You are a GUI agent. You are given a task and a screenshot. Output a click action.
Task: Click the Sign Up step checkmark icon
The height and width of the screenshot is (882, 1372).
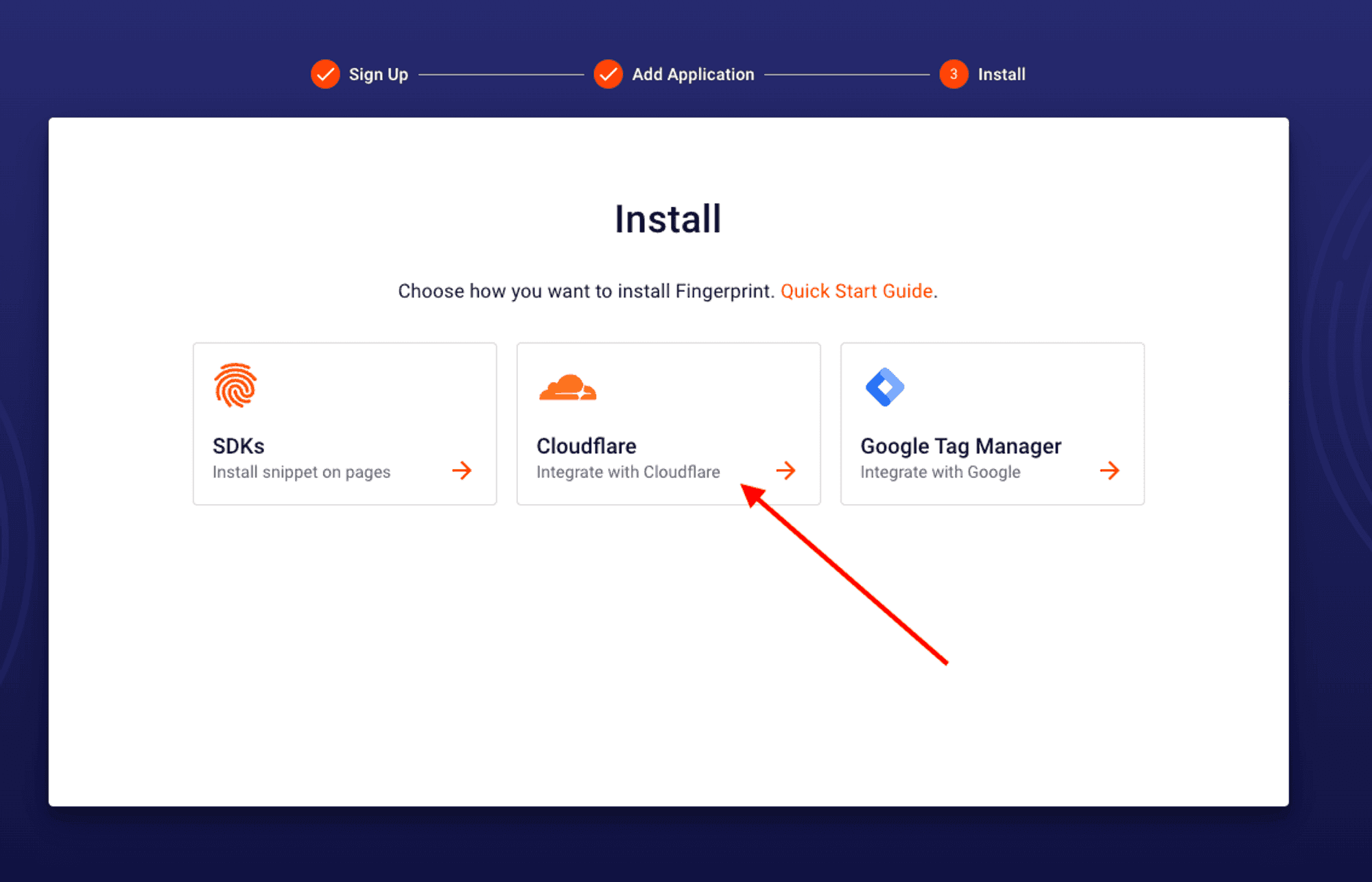click(x=325, y=74)
